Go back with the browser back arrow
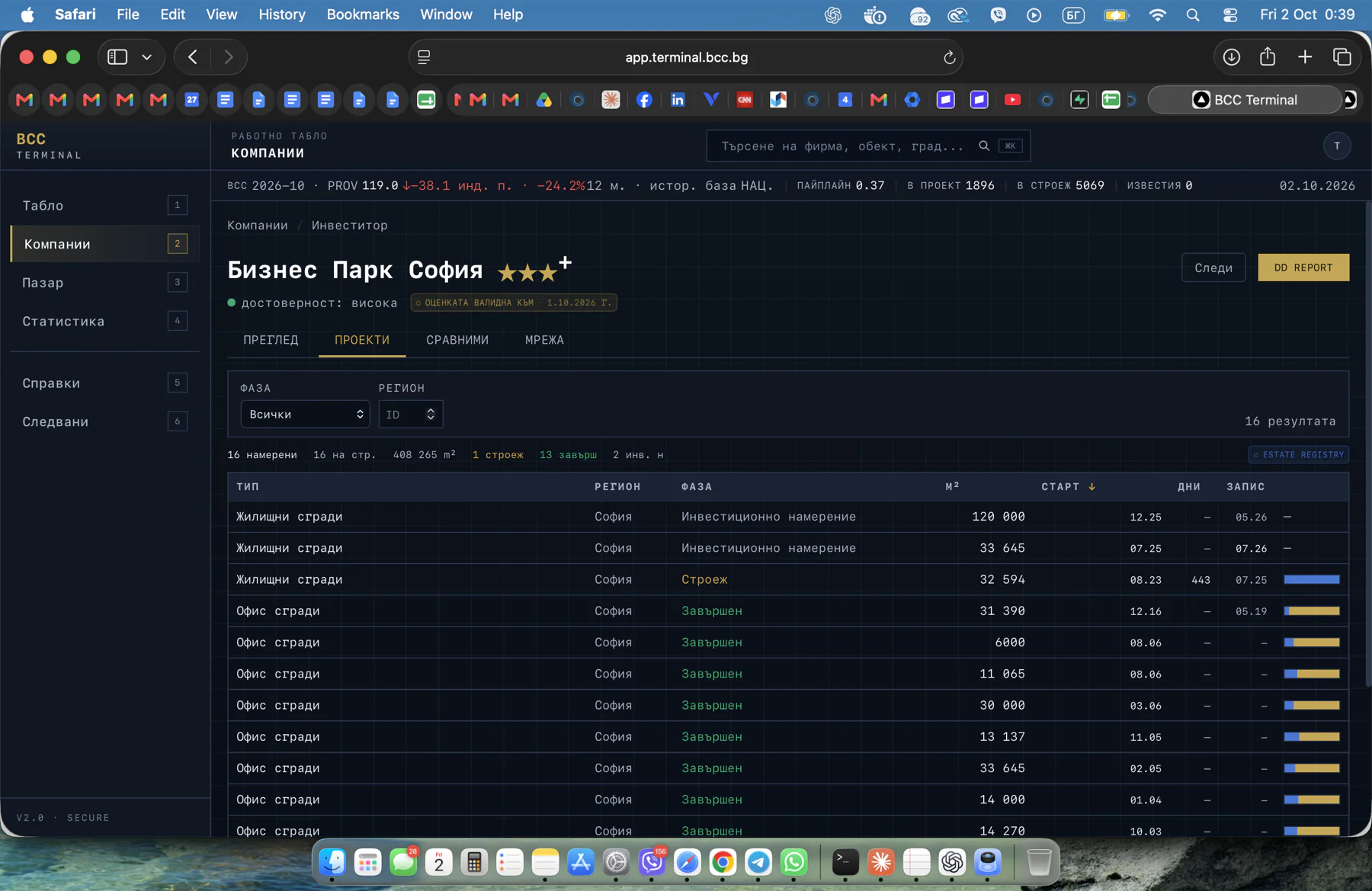Screen dimensions: 1372x891 point(193,57)
